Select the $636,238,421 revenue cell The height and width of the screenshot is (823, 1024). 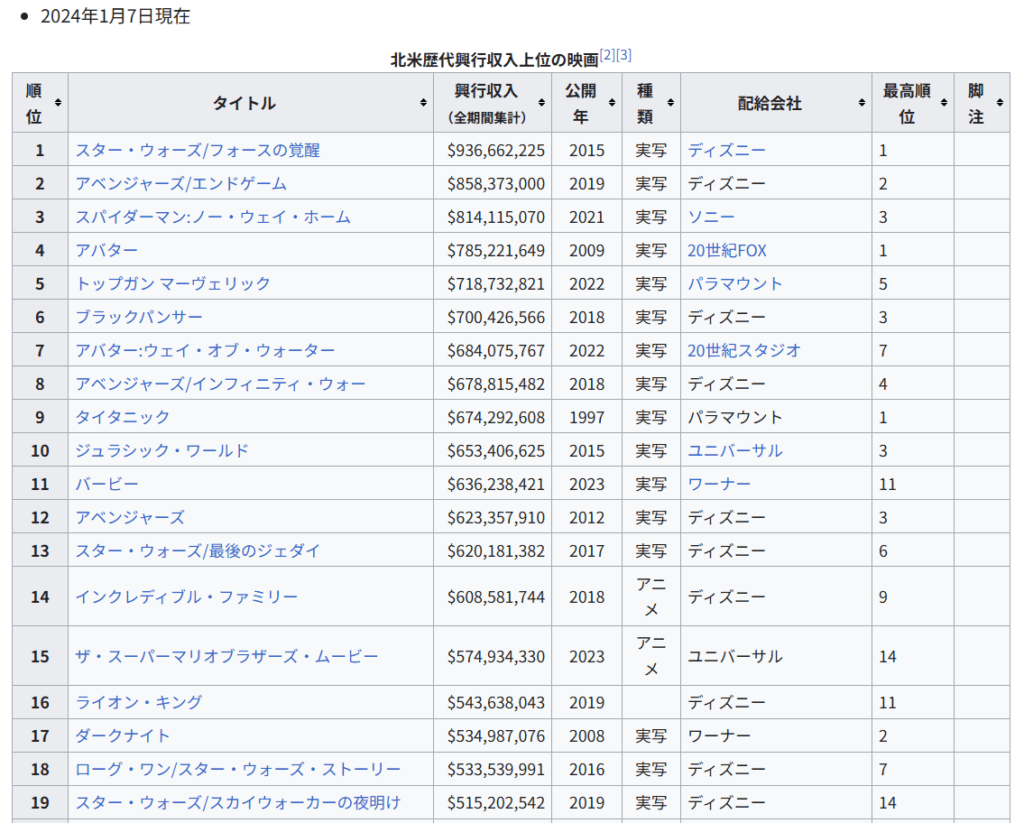(x=496, y=484)
